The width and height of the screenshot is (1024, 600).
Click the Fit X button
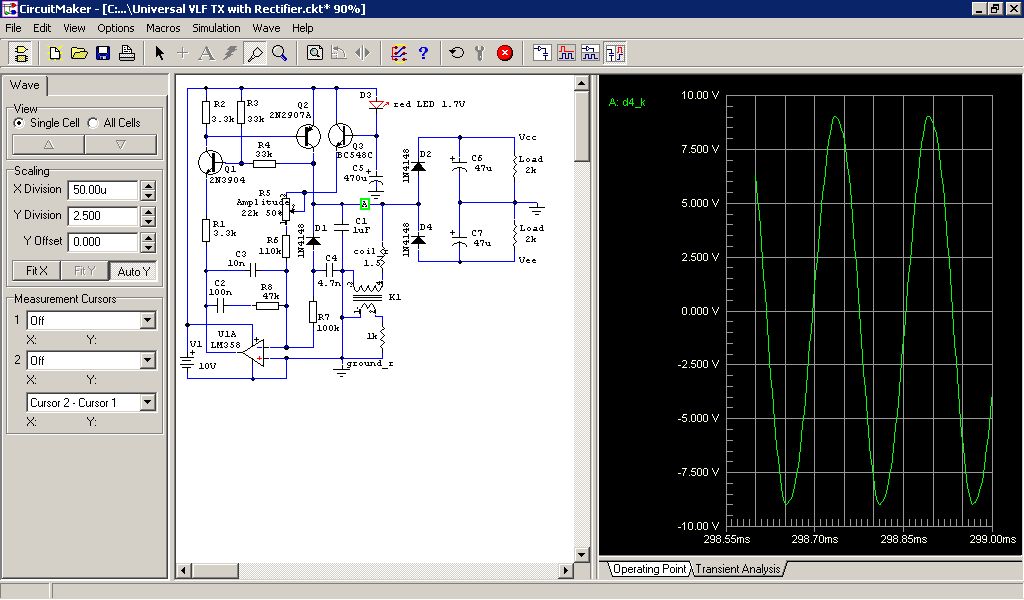pyautogui.click(x=38, y=271)
